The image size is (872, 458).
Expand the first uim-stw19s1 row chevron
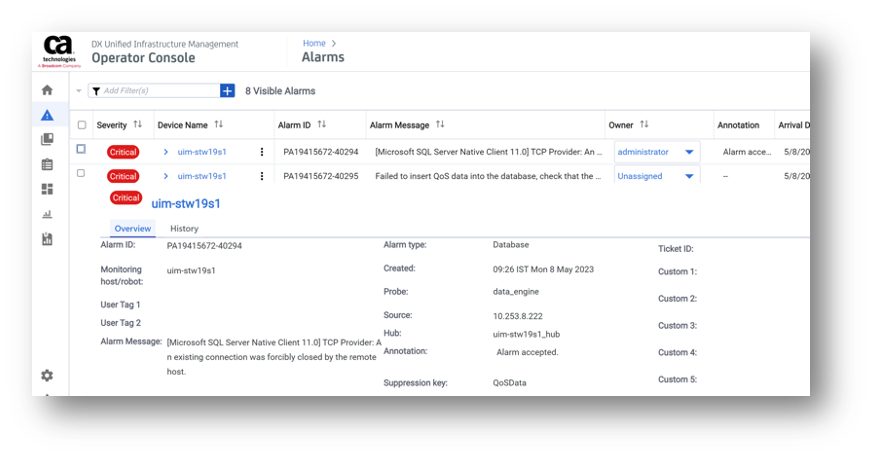pyautogui.click(x=166, y=152)
